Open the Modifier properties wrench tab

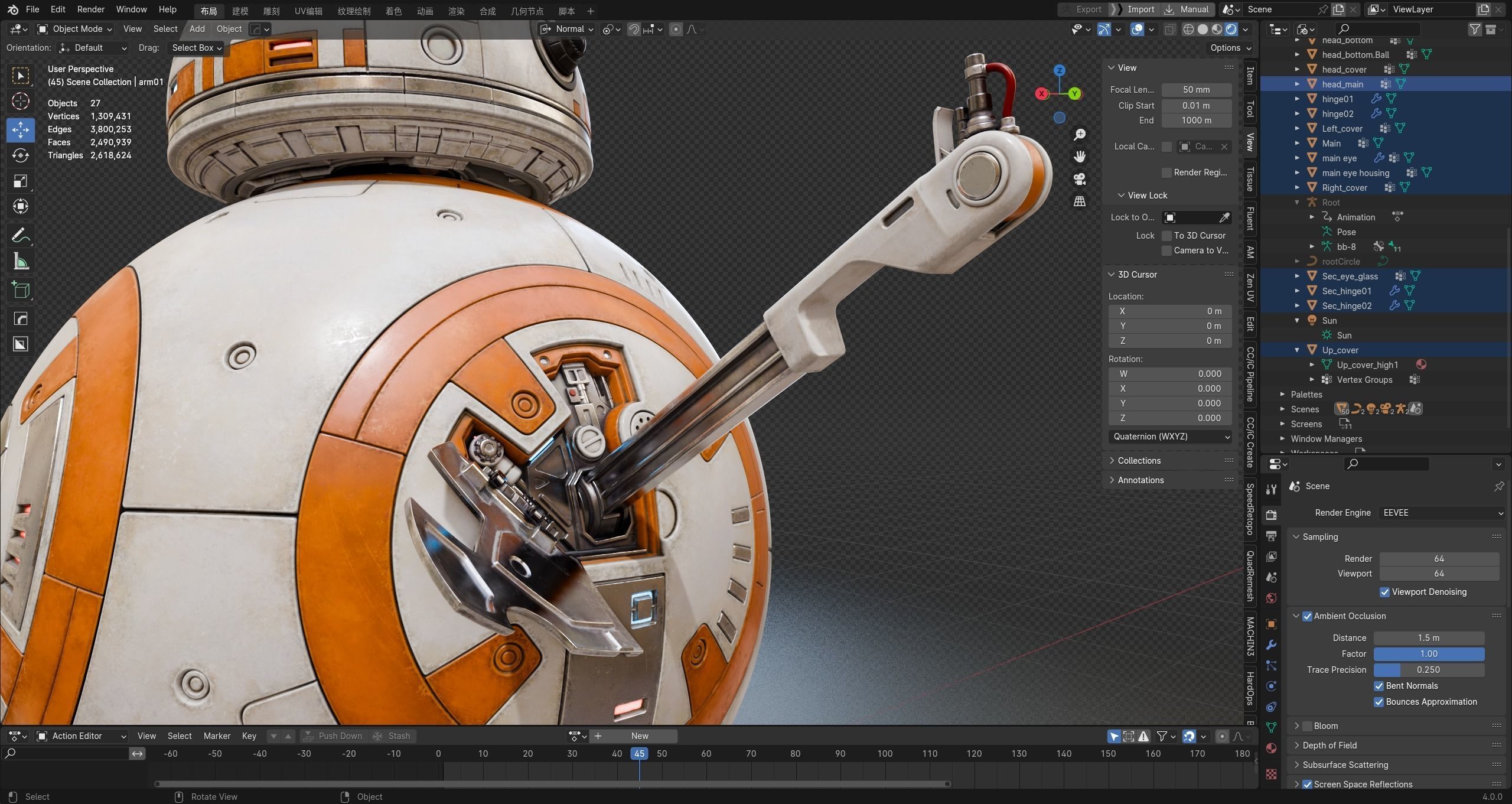tap(1271, 644)
